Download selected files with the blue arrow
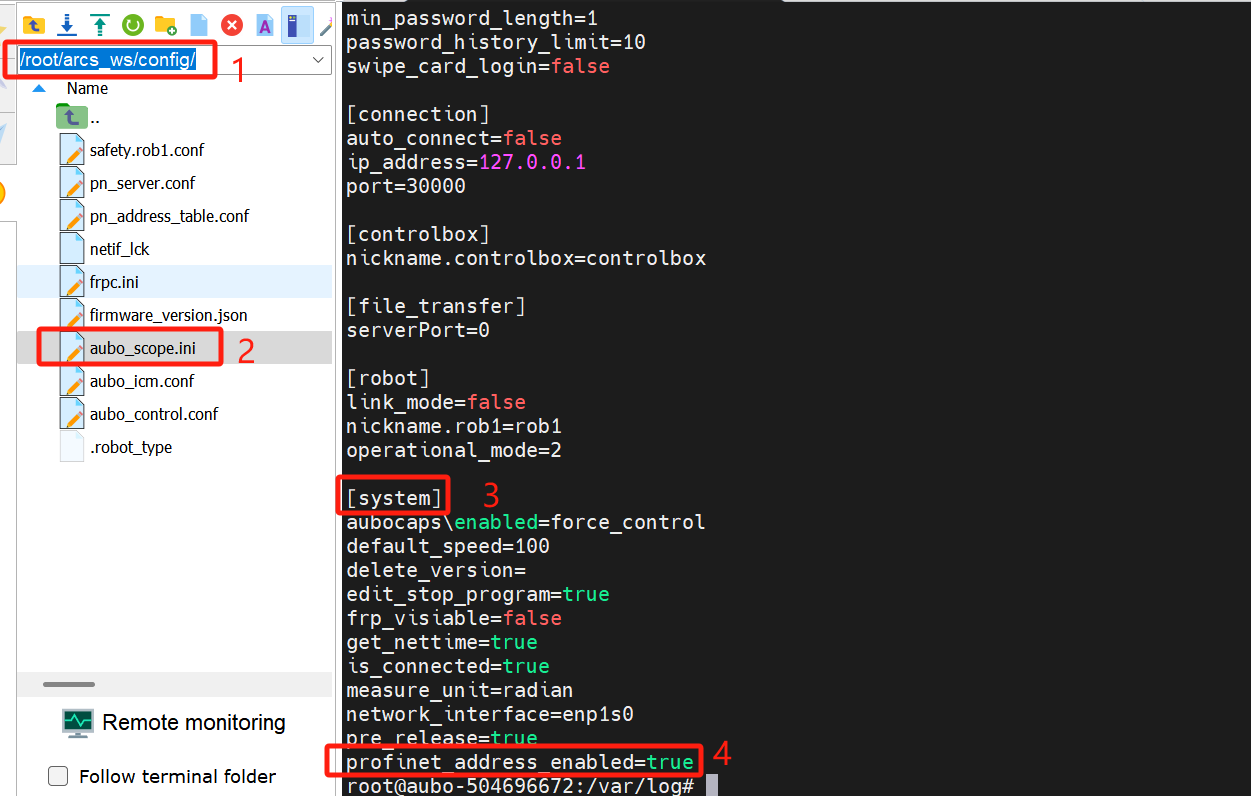The width and height of the screenshot is (1251, 796). coord(67,24)
